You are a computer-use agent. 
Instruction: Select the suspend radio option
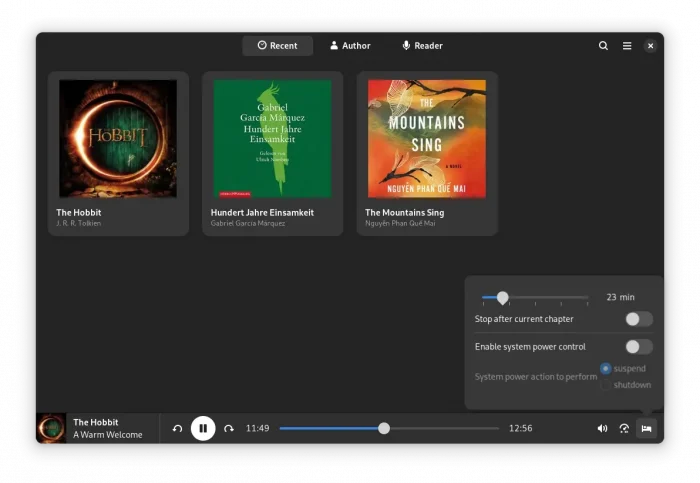(606, 369)
